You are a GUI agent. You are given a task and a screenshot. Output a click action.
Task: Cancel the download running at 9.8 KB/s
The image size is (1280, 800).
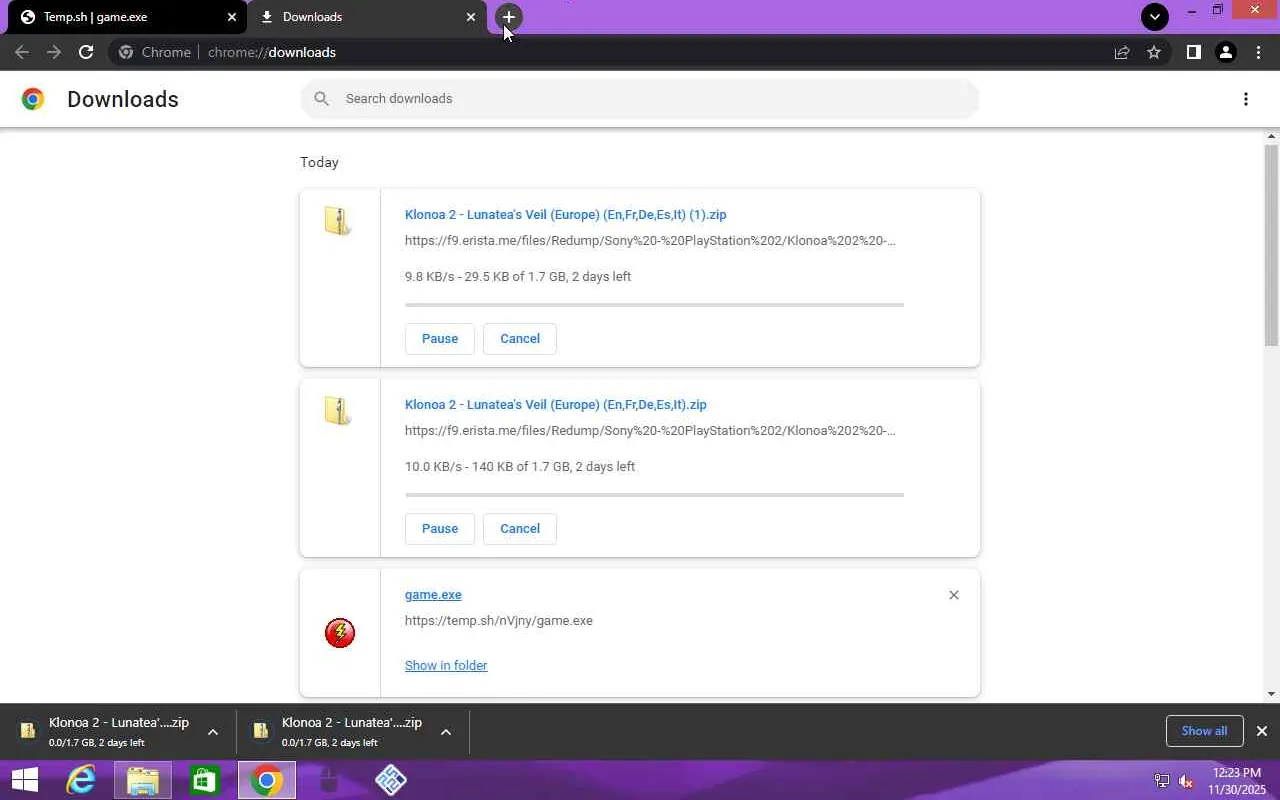point(520,338)
